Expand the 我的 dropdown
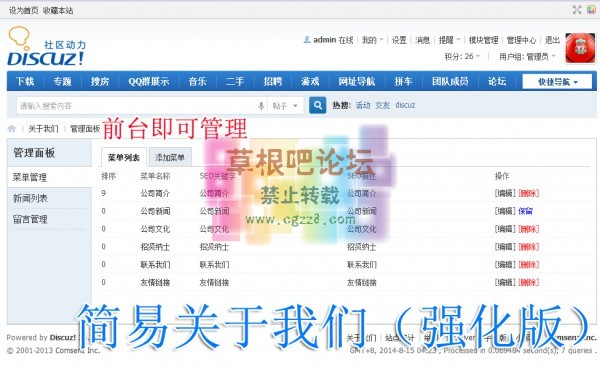Image resolution: width=600 pixels, height=371 pixels. (373, 40)
